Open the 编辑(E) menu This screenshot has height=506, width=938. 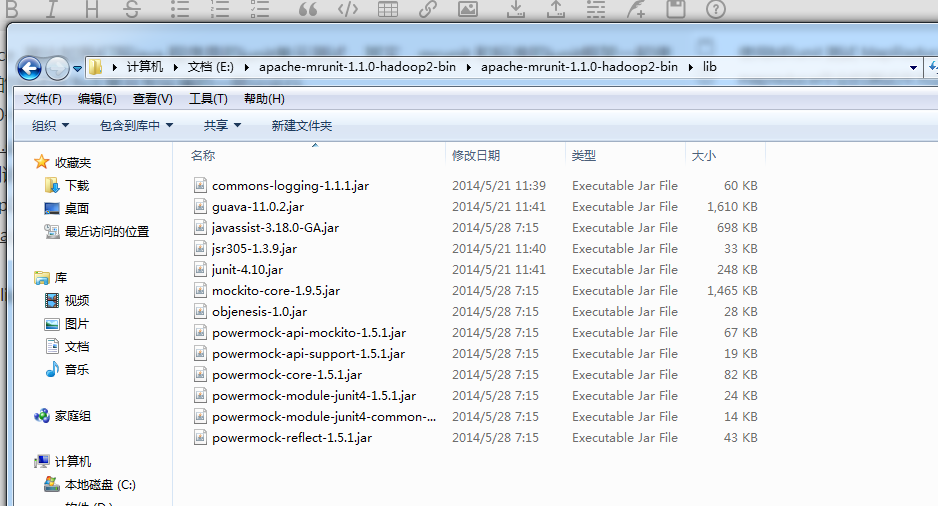click(x=97, y=99)
